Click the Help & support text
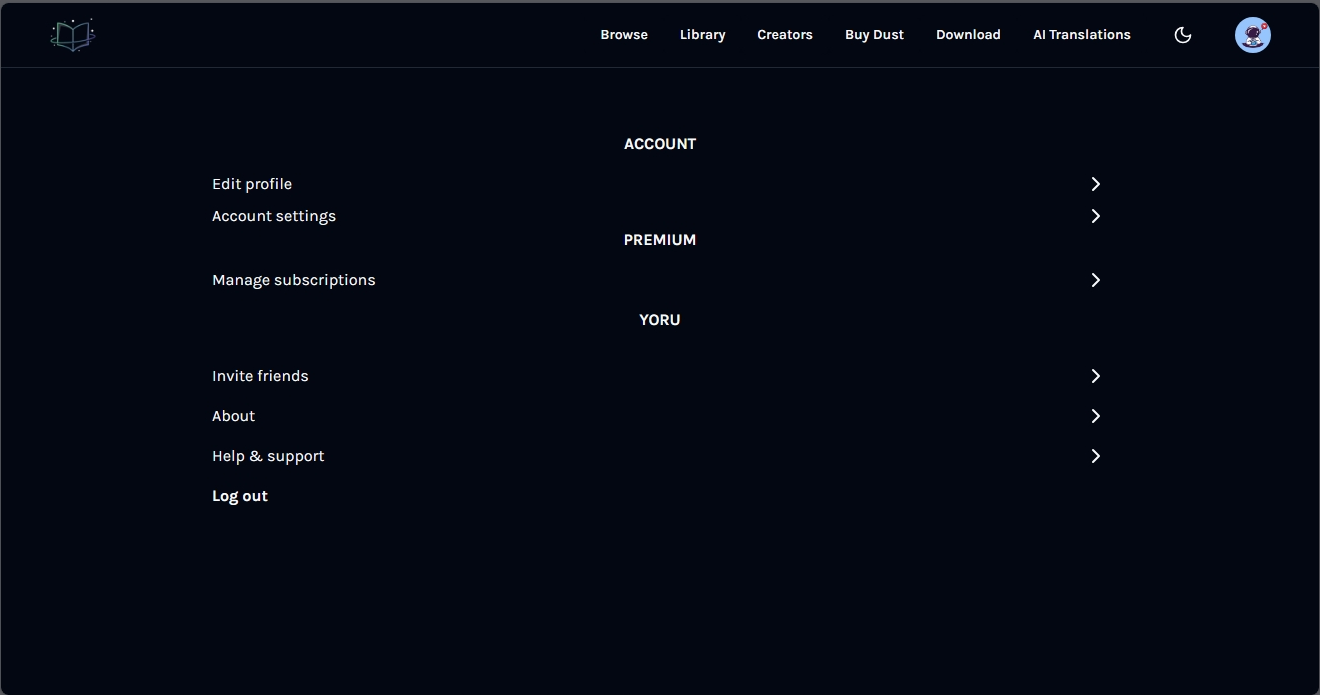This screenshot has height=695, width=1320. (x=268, y=456)
